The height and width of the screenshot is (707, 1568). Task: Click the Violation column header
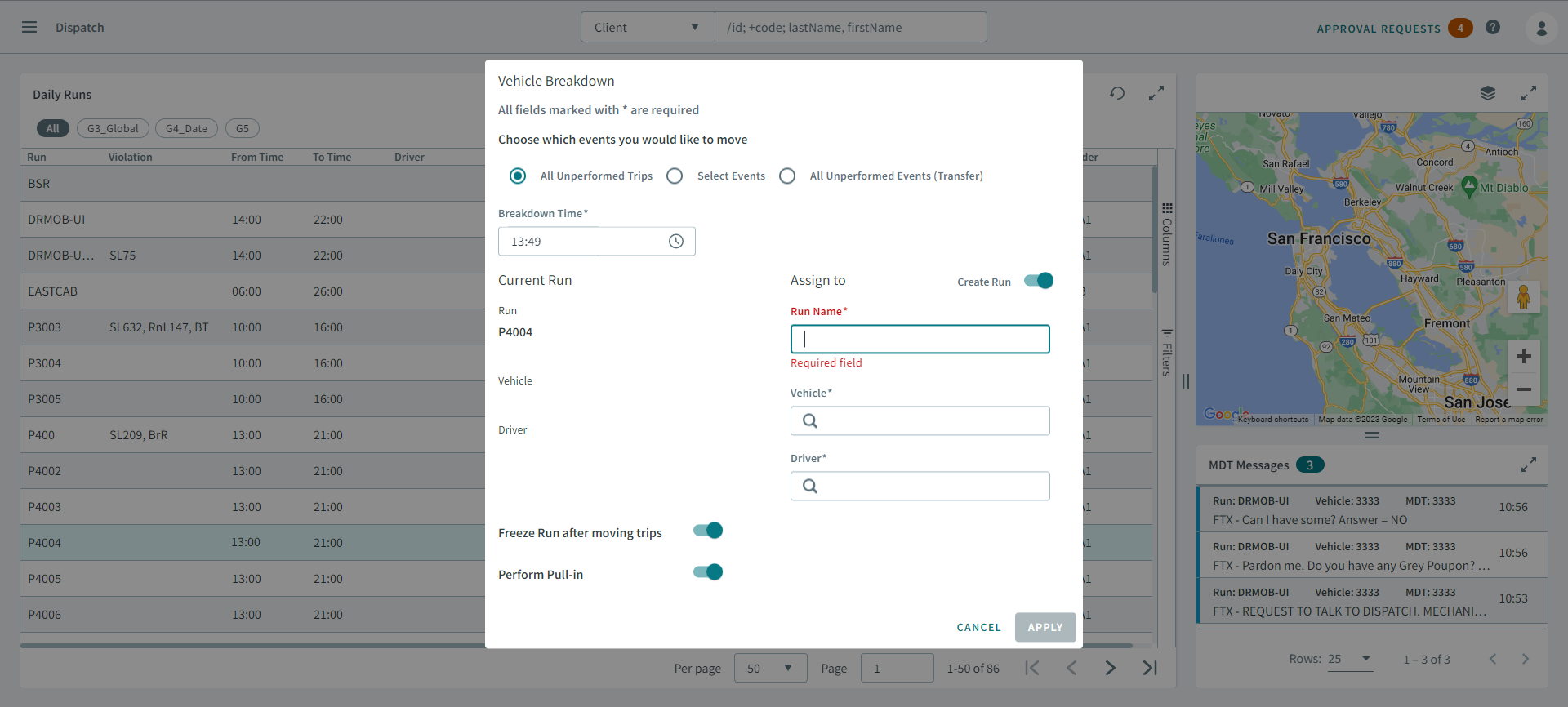coord(131,157)
